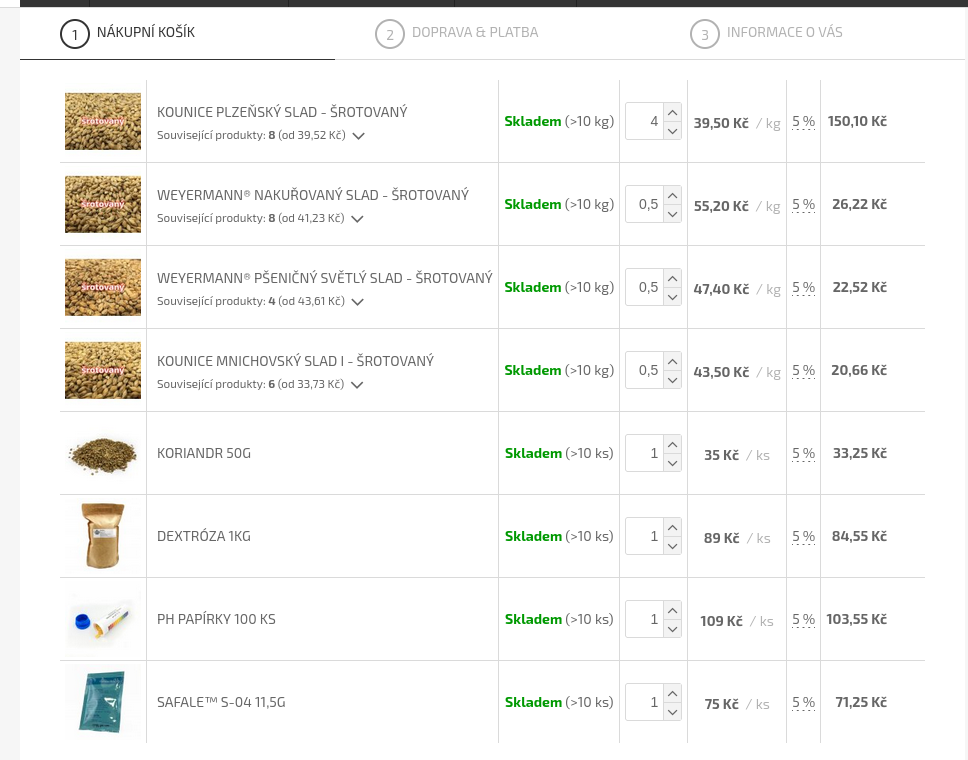Open Weyermann Pšeničný světlý slad product page

pos(324,278)
